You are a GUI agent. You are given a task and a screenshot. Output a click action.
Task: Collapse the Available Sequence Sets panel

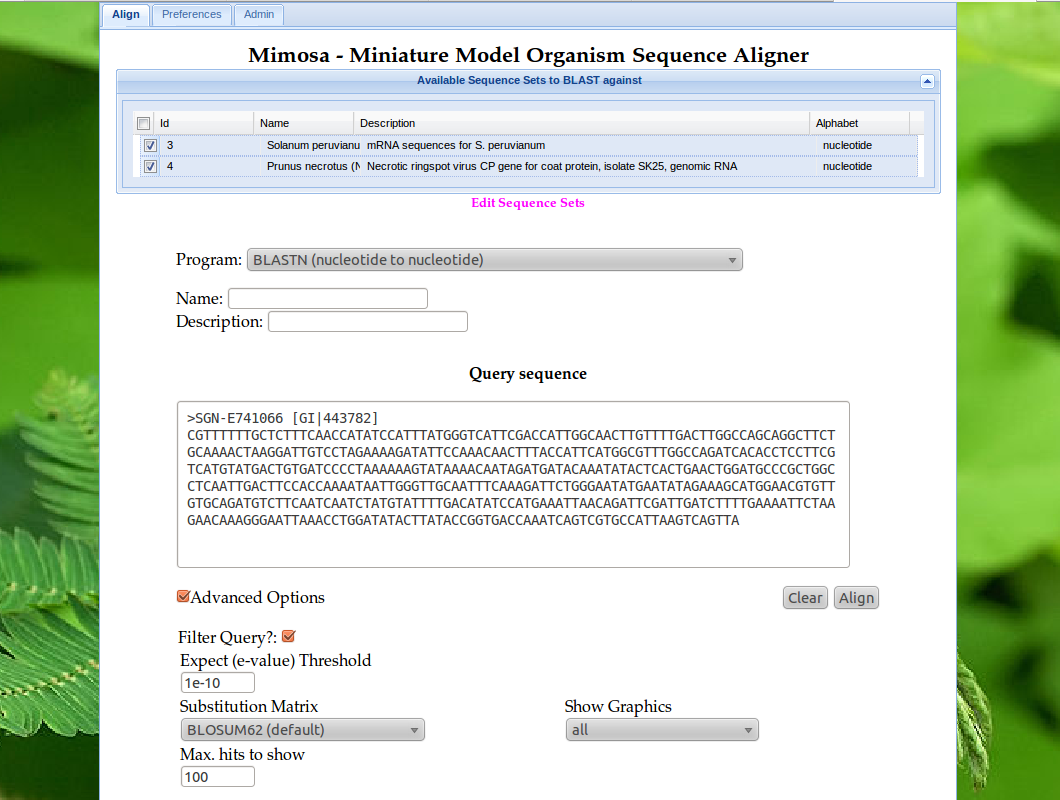(927, 81)
